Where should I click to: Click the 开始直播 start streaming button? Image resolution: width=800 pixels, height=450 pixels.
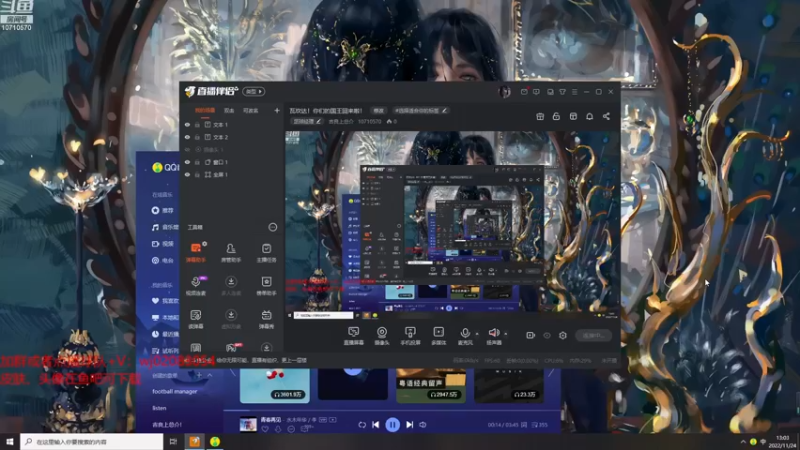(x=592, y=335)
